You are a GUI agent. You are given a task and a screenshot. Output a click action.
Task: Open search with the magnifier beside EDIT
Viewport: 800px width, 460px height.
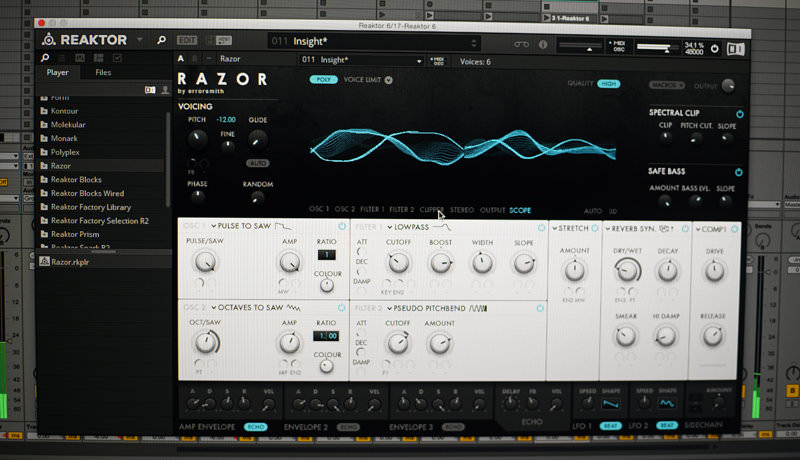coord(161,40)
